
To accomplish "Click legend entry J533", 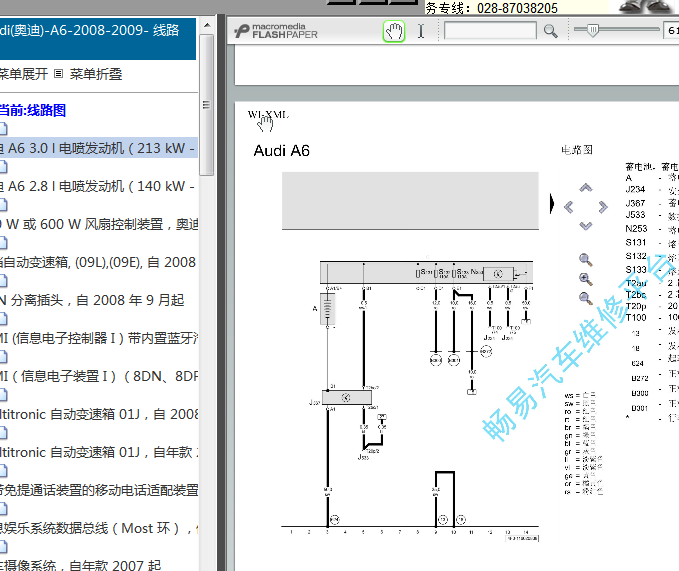I will [635, 215].
